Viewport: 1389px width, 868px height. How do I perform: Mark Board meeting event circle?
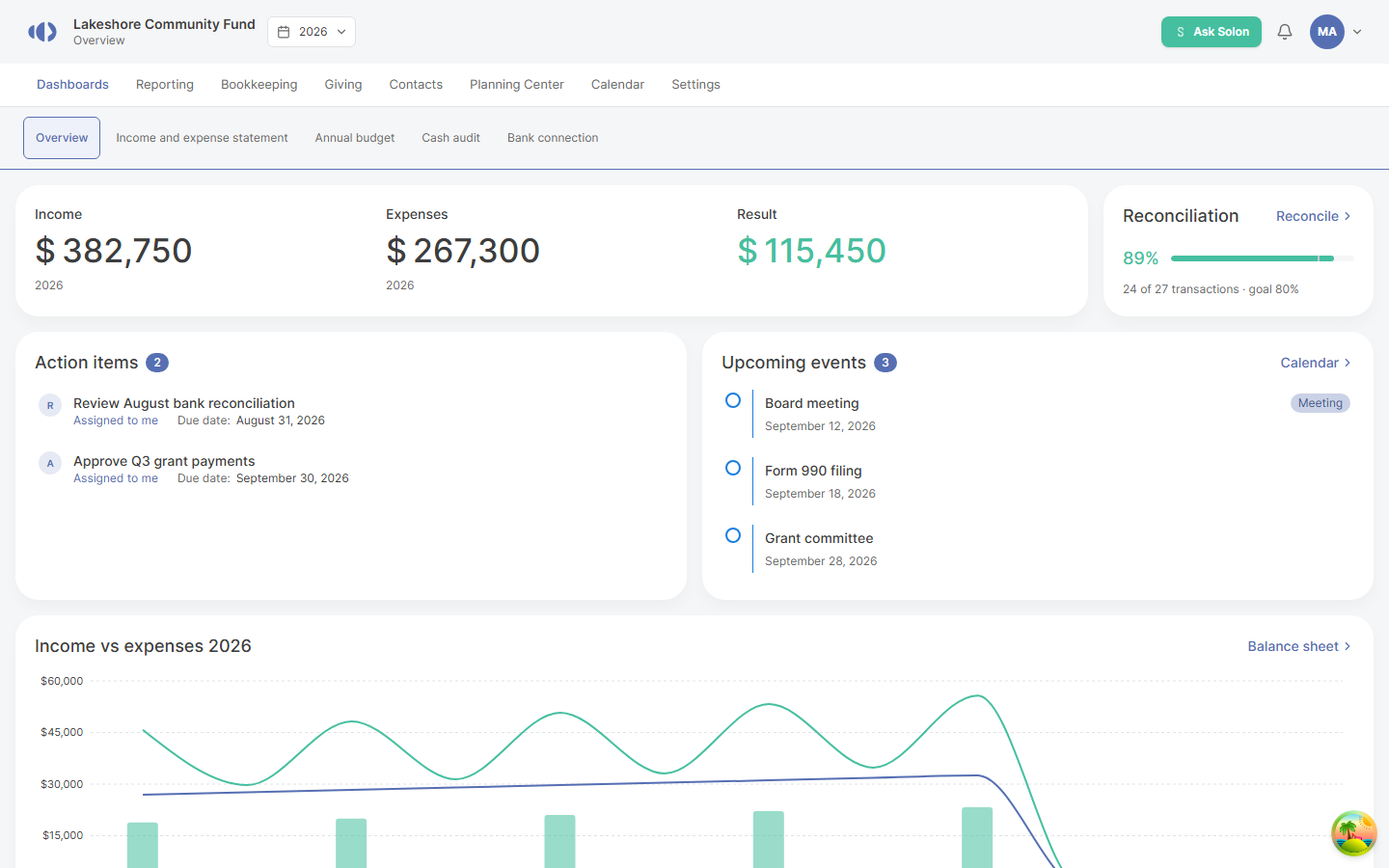pyautogui.click(x=733, y=400)
